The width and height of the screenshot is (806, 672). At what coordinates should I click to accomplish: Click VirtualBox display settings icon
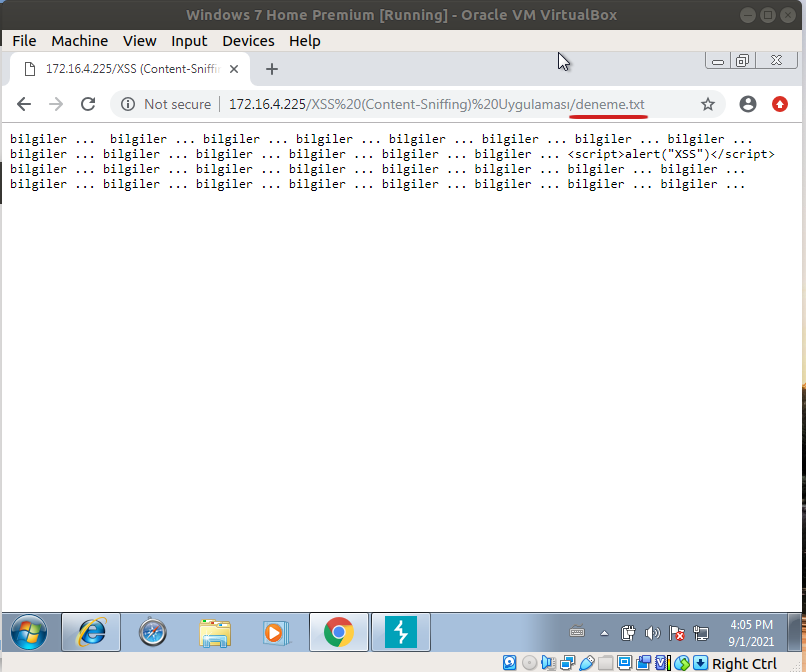[625, 663]
